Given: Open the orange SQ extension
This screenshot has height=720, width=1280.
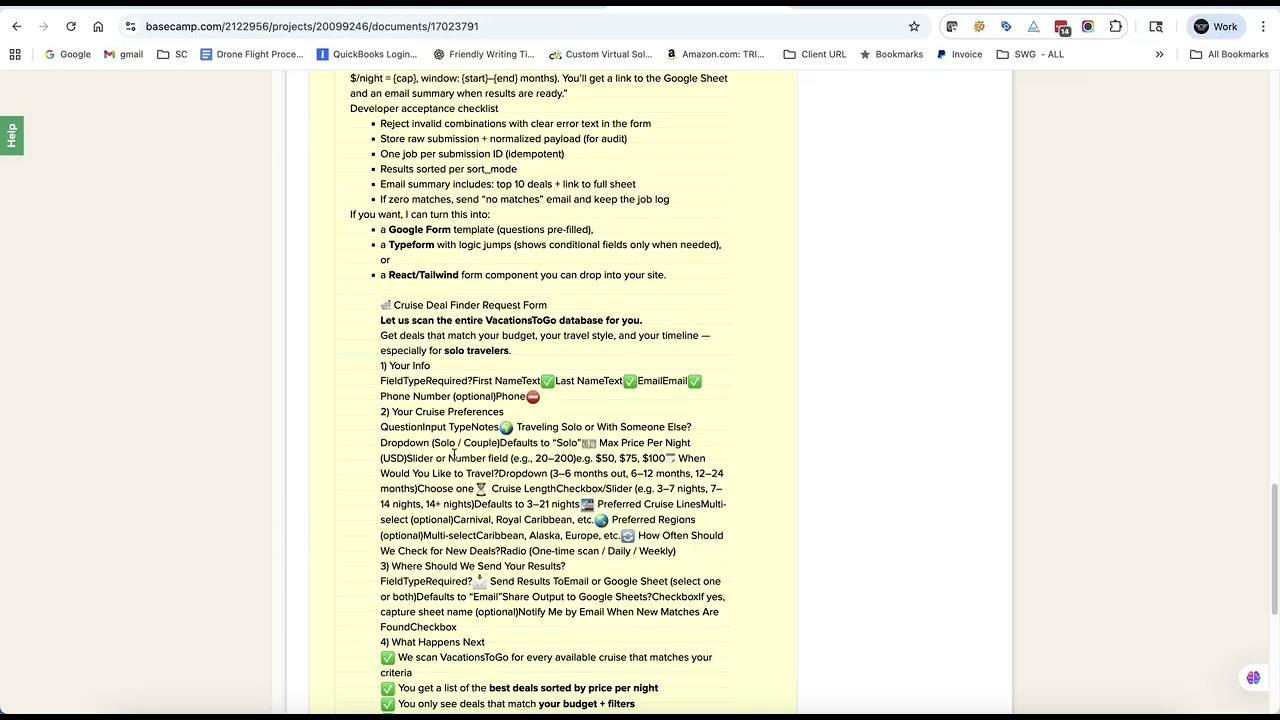Looking at the screenshot, I should coord(979,27).
